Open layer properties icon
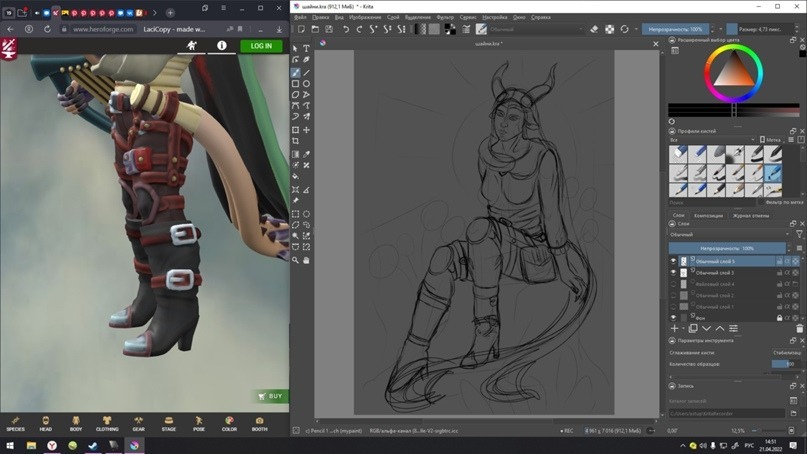Screen dimensions: 807x454 click(733, 328)
